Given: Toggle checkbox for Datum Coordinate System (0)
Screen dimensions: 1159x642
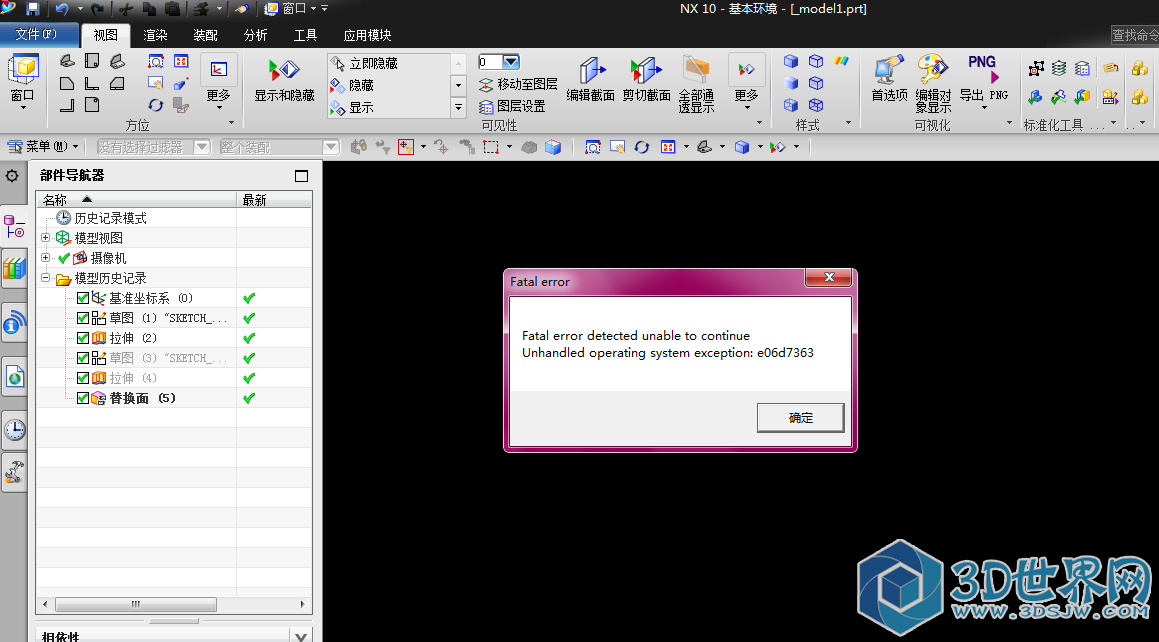Looking at the screenshot, I should point(83,298).
